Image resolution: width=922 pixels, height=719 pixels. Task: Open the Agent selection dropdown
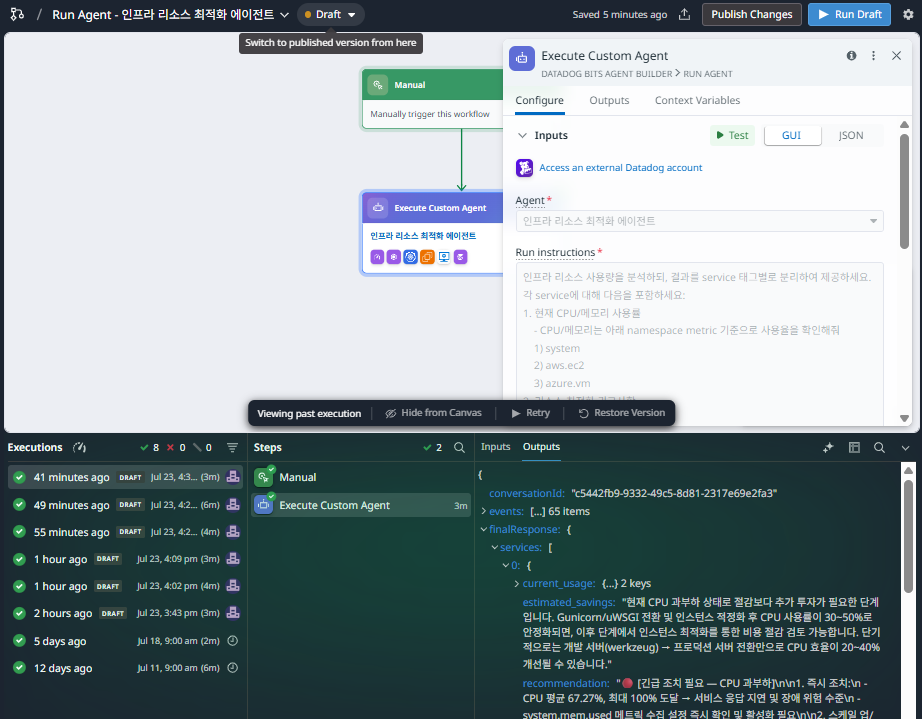(699, 221)
